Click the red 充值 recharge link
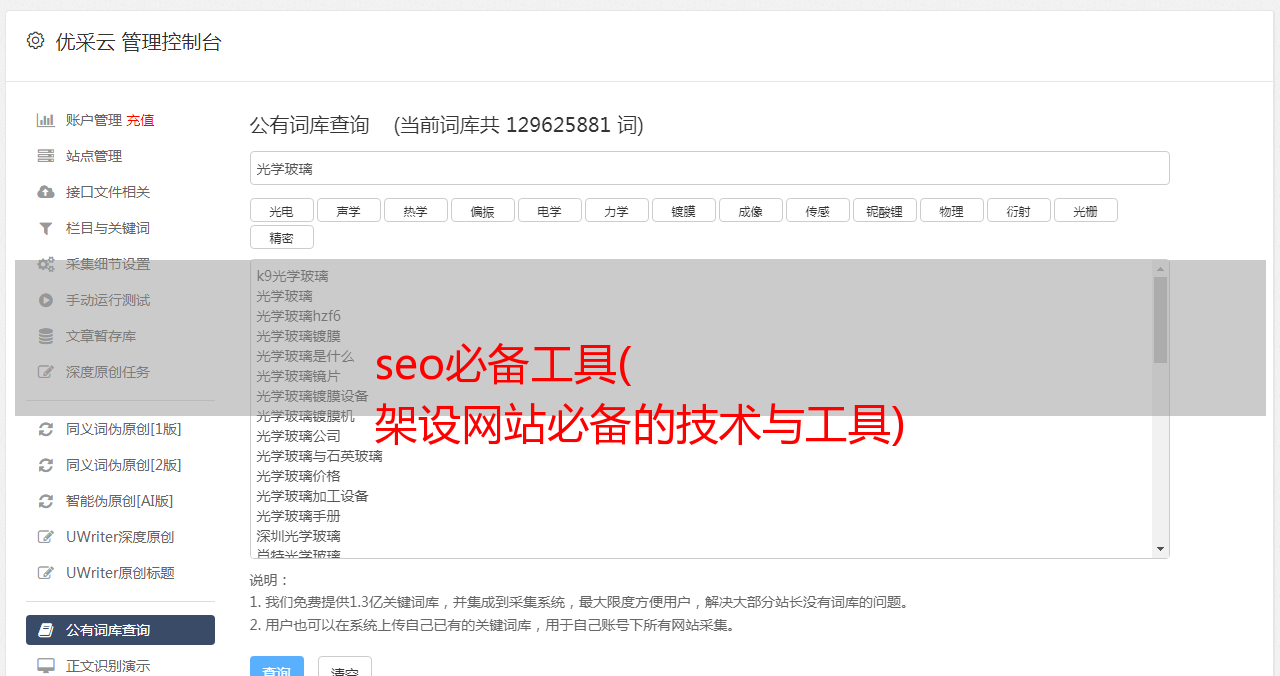1280x676 pixels. click(x=140, y=120)
